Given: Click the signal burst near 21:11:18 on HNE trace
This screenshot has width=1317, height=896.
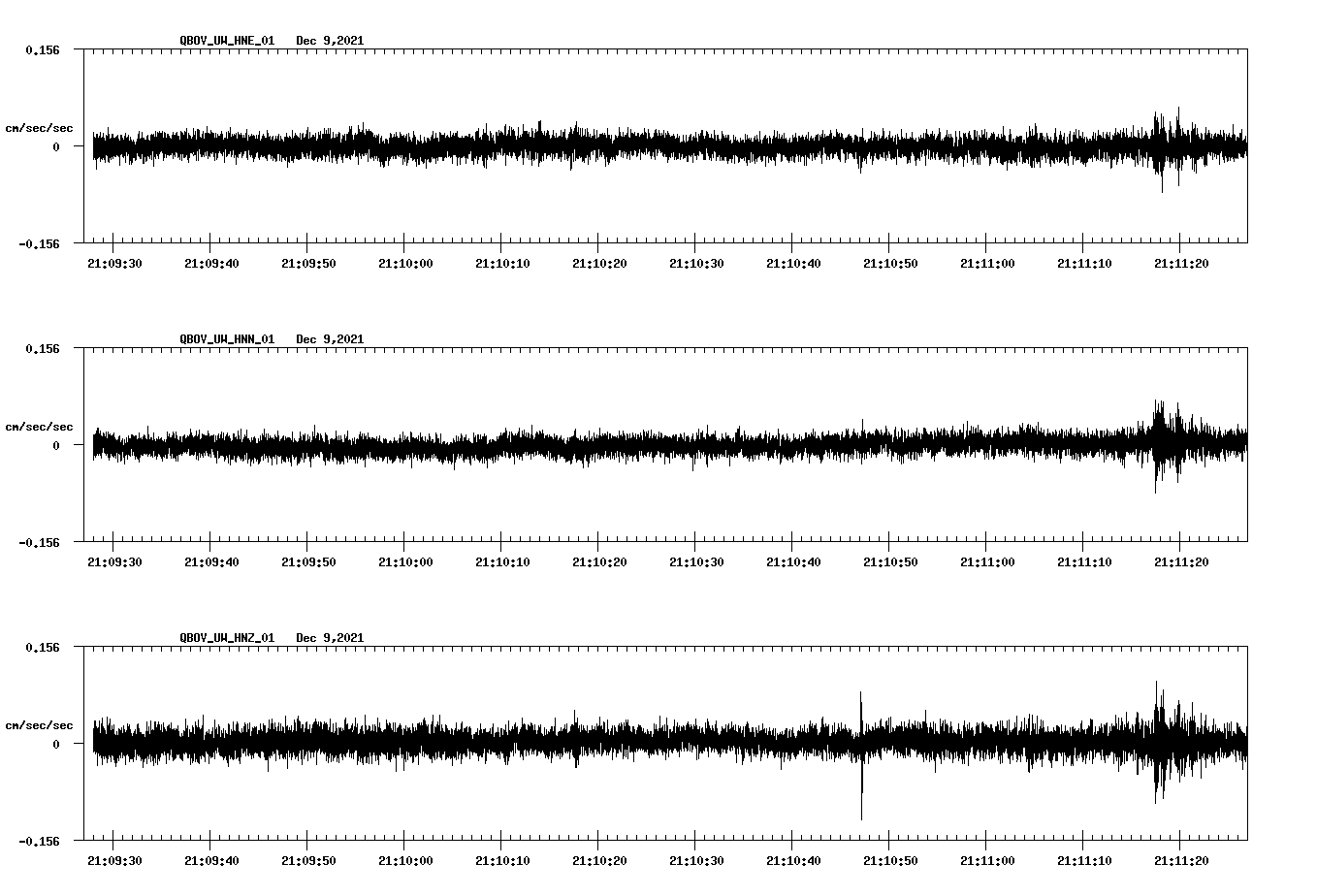Looking at the screenshot, I should pyautogui.click(x=1162, y=145).
